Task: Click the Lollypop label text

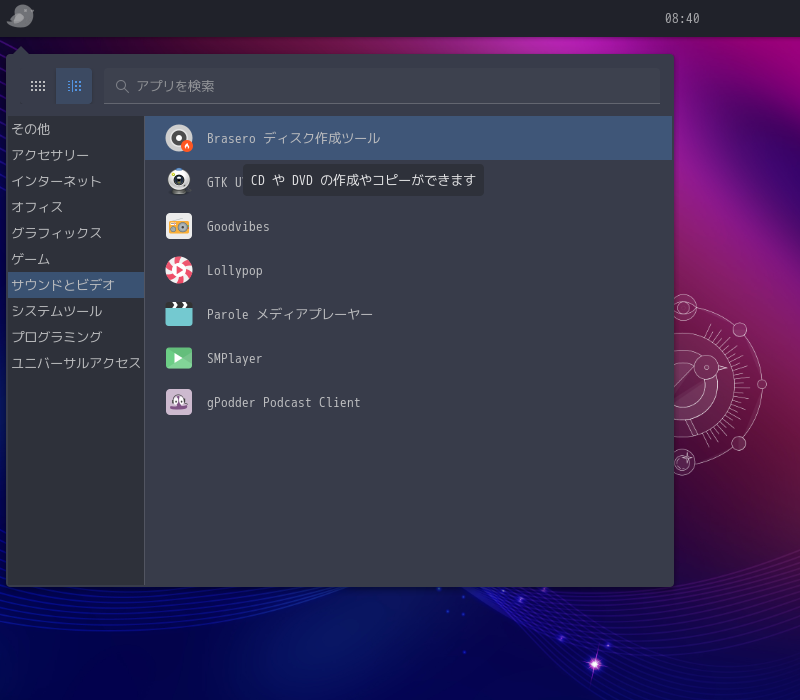Action: click(235, 271)
